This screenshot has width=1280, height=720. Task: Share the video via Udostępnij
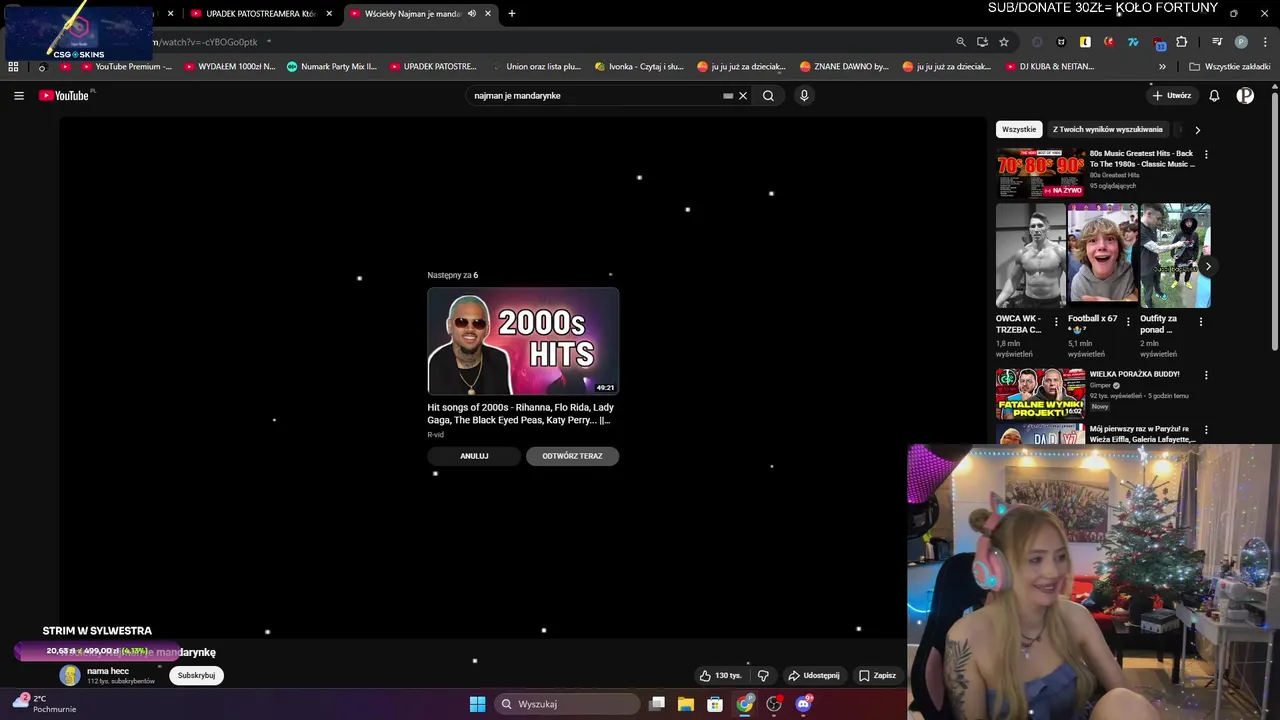pos(814,676)
